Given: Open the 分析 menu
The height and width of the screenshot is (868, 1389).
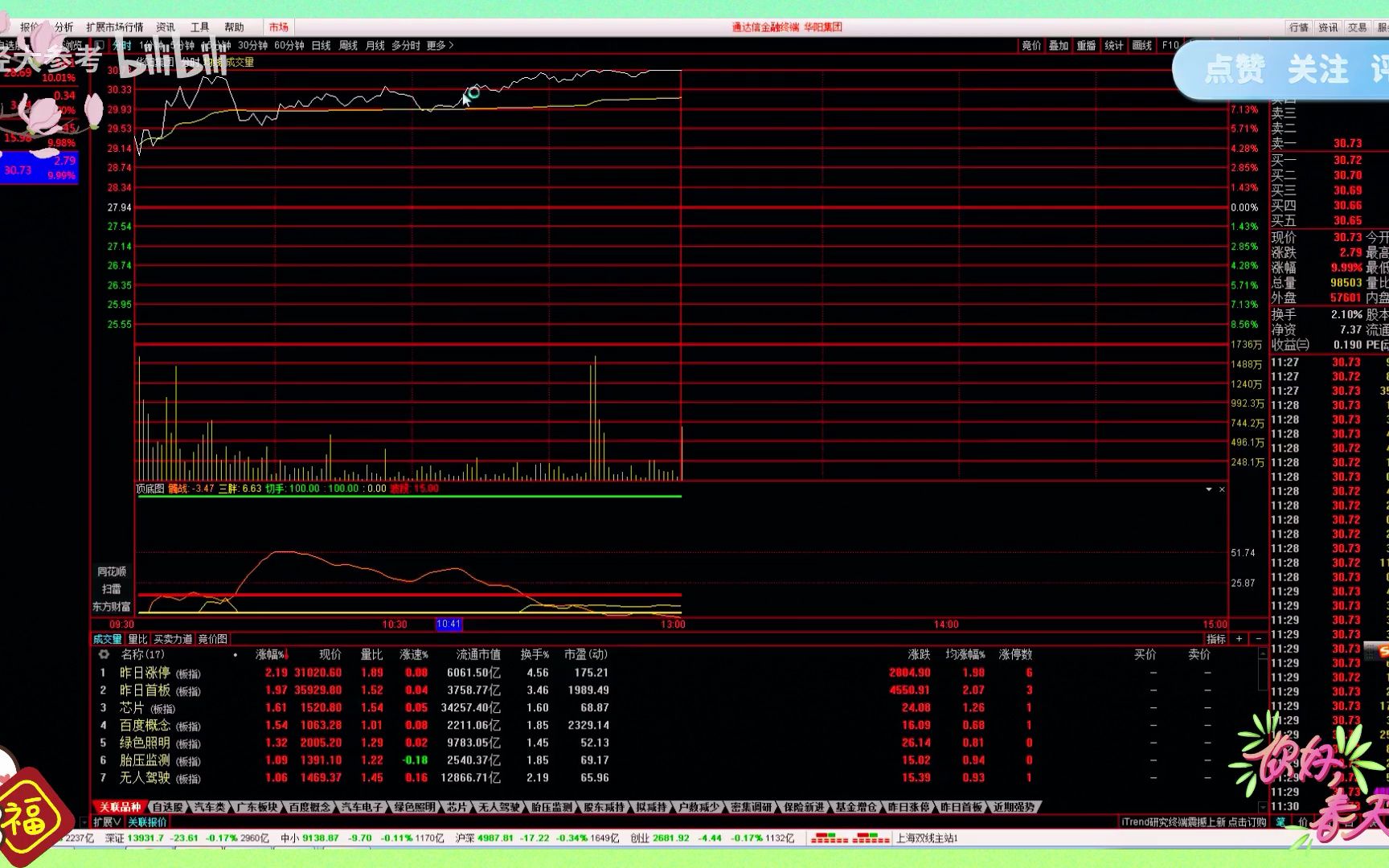Looking at the screenshot, I should click(64, 27).
